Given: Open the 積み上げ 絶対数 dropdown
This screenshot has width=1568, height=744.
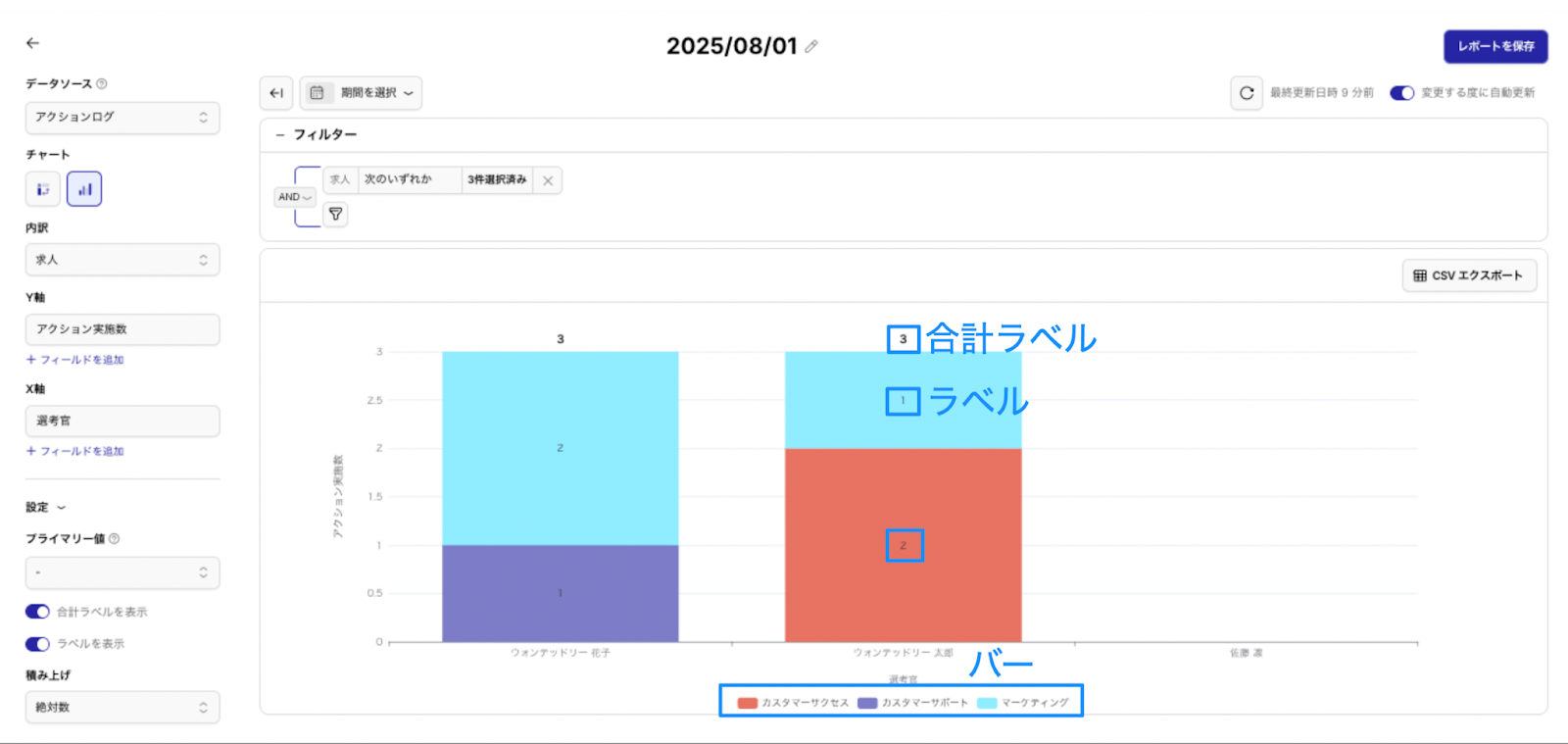Looking at the screenshot, I should [x=122, y=707].
